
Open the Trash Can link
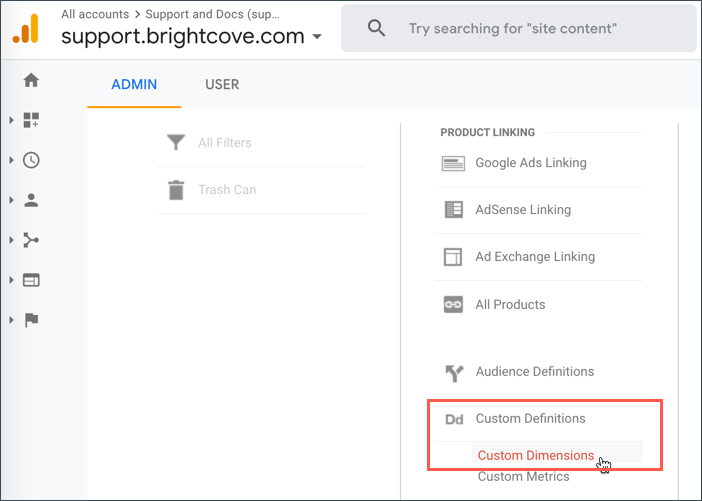click(227, 190)
